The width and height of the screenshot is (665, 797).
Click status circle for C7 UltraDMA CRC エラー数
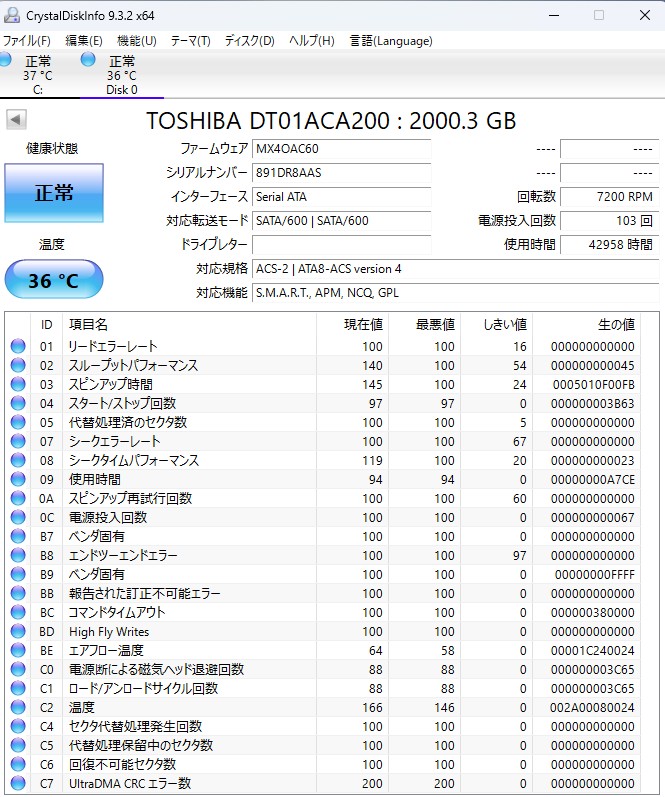coord(18,783)
